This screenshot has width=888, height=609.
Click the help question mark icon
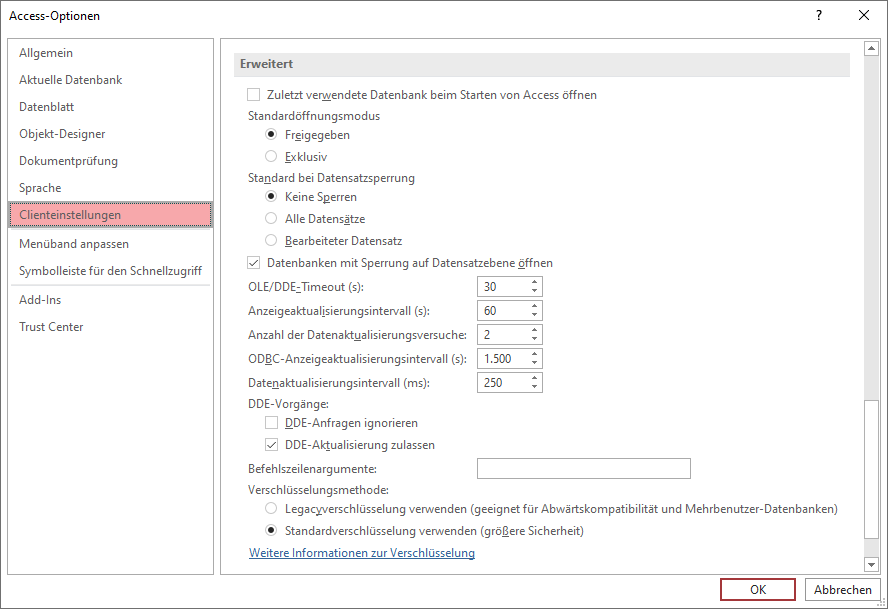pos(818,15)
